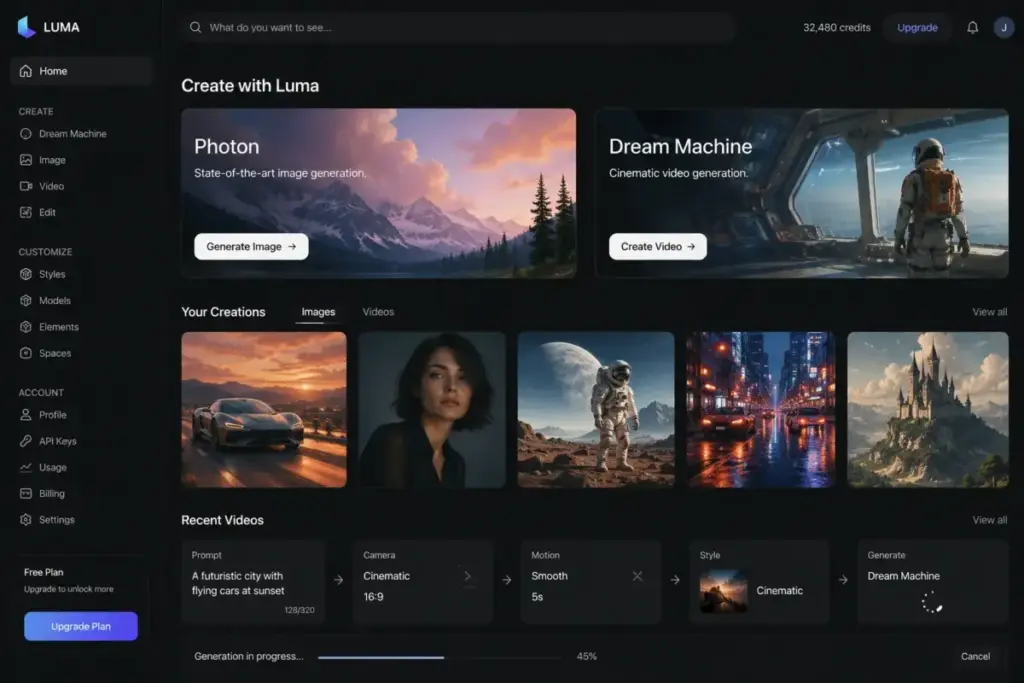Click the Smooth motion value
This screenshot has height=683, width=1024.
(x=549, y=576)
